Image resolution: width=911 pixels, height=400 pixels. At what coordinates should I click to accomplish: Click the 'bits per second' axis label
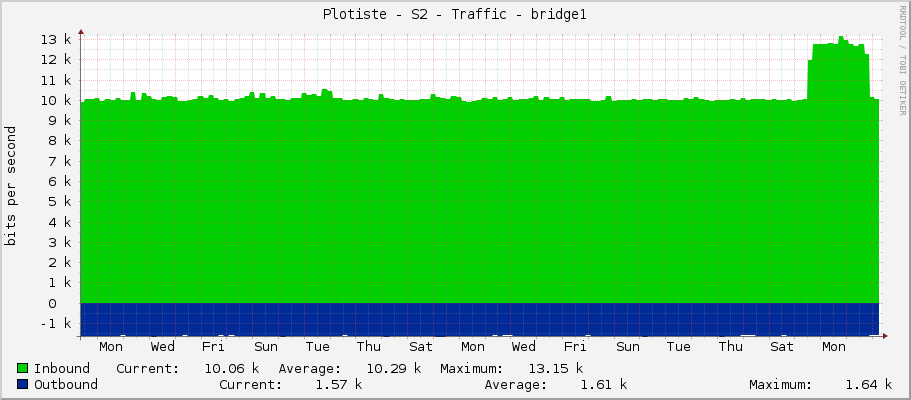(x=10, y=186)
